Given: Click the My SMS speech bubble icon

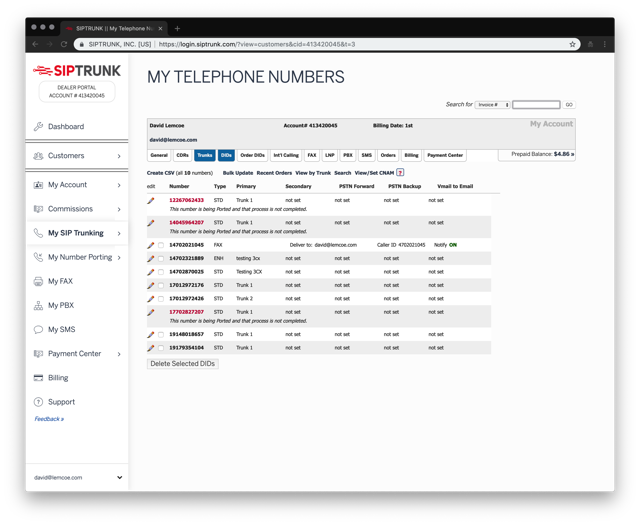Looking at the screenshot, I should (x=38, y=329).
